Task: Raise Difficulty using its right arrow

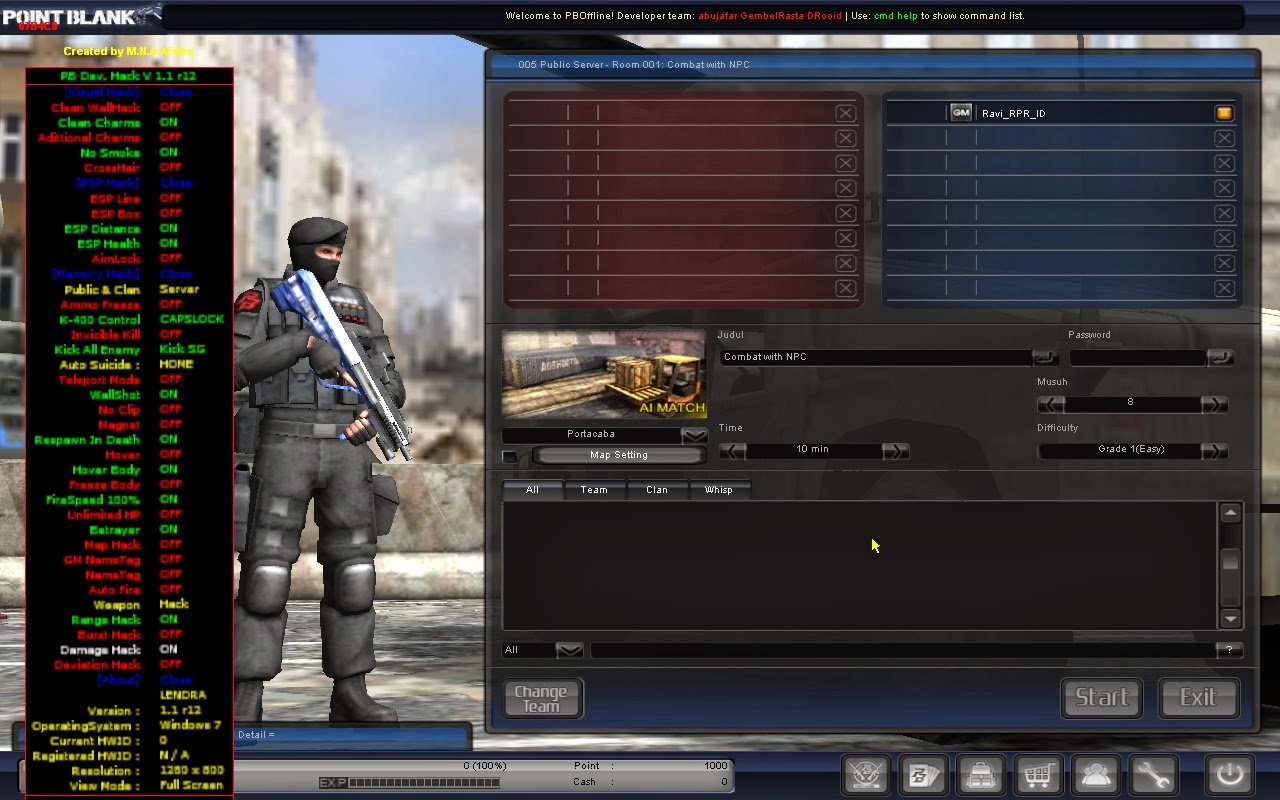Action: (1214, 450)
